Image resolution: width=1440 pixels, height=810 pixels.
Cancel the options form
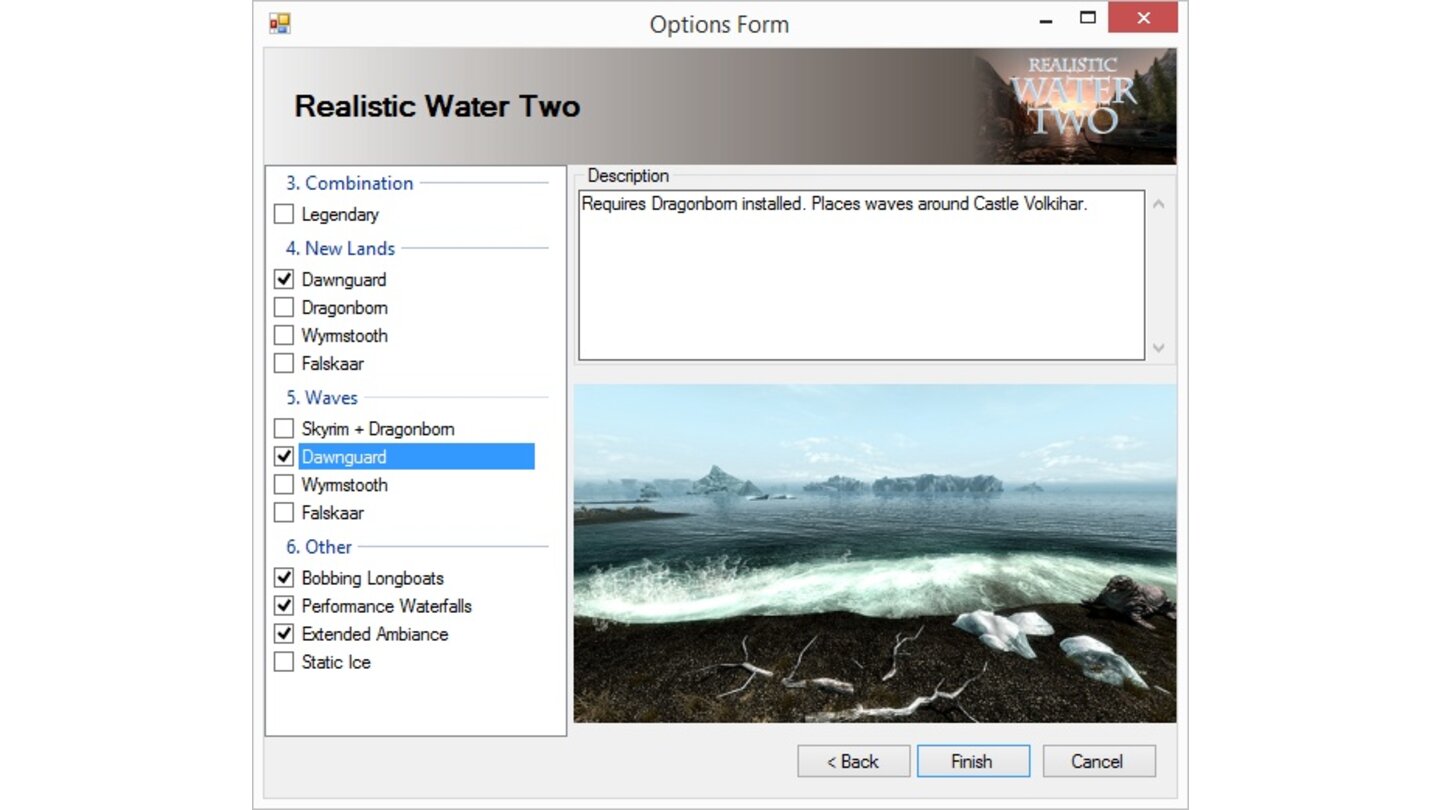(1099, 761)
